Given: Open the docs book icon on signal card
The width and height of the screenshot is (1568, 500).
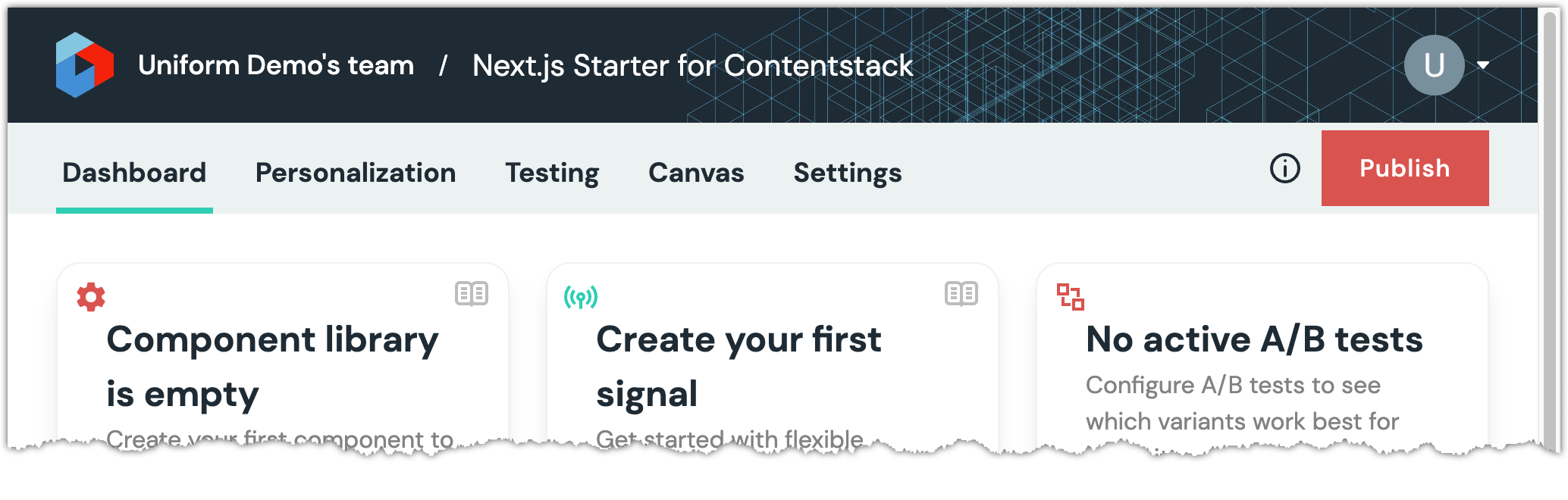Looking at the screenshot, I should [x=961, y=293].
